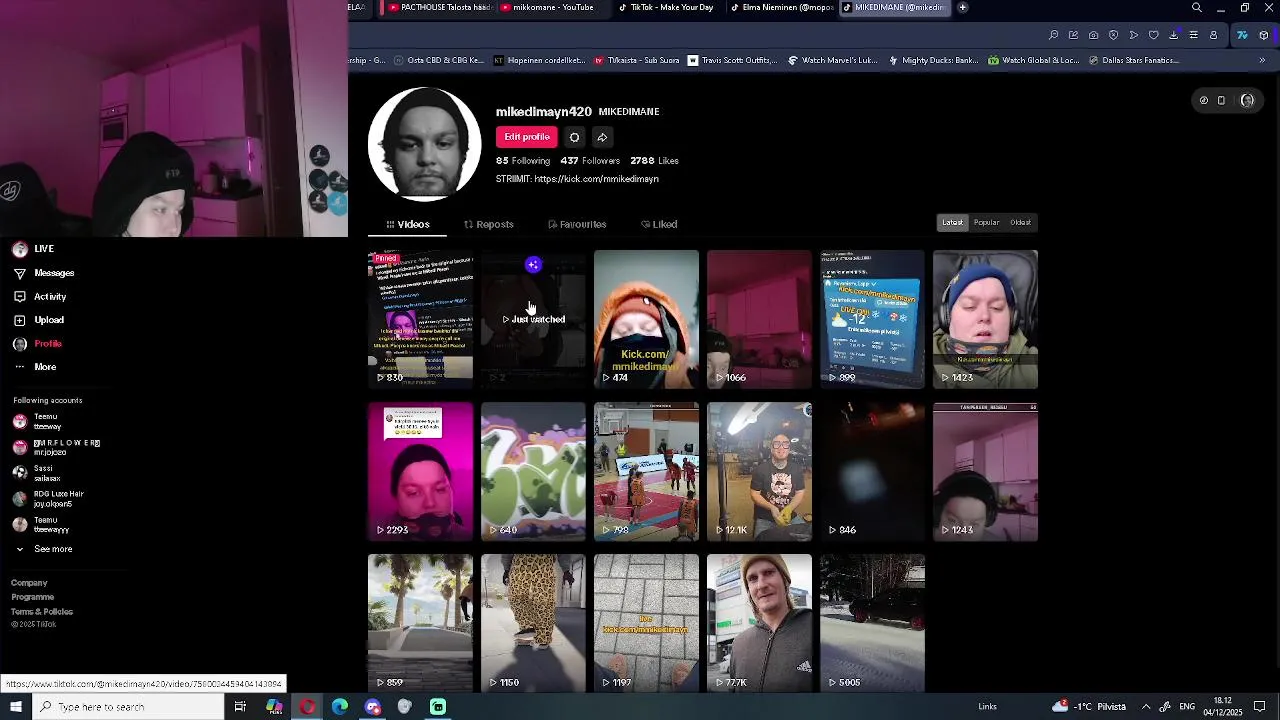Viewport: 1280px width, 720px height.
Task: Open Travis Scott Outfits bookmark
Action: [x=732, y=60]
